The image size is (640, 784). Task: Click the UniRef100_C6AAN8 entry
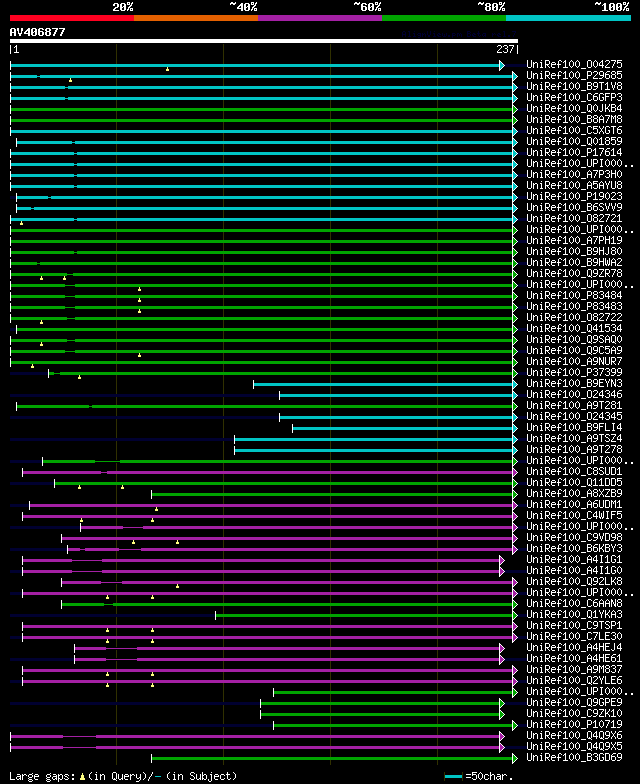[574, 604]
